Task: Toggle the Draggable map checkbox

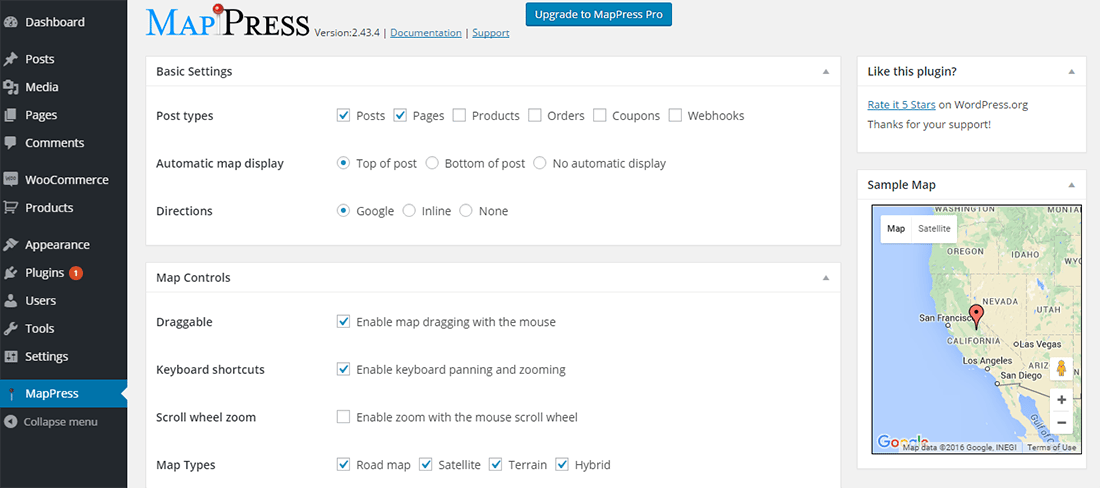Action: pyautogui.click(x=343, y=322)
